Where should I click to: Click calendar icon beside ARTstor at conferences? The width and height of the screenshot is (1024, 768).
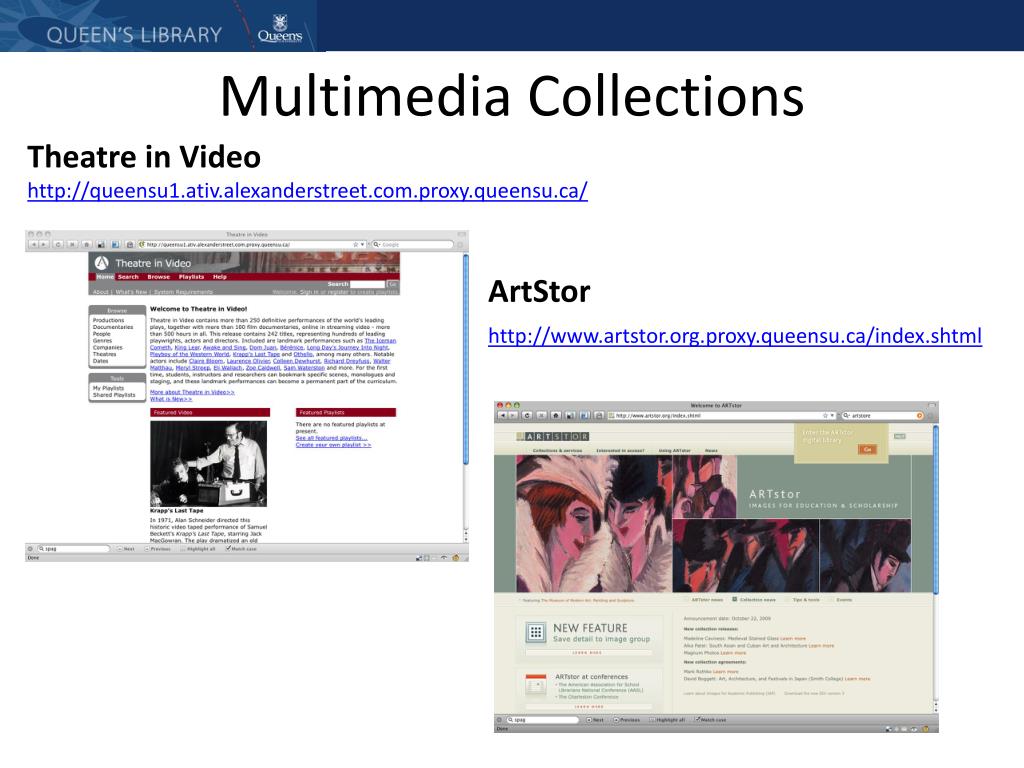point(536,685)
